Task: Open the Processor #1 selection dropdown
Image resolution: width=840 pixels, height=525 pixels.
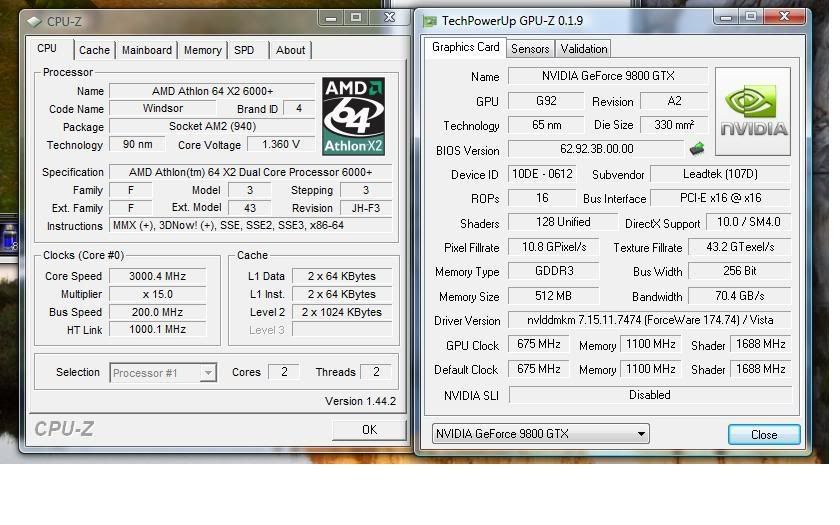Action: click(162, 373)
